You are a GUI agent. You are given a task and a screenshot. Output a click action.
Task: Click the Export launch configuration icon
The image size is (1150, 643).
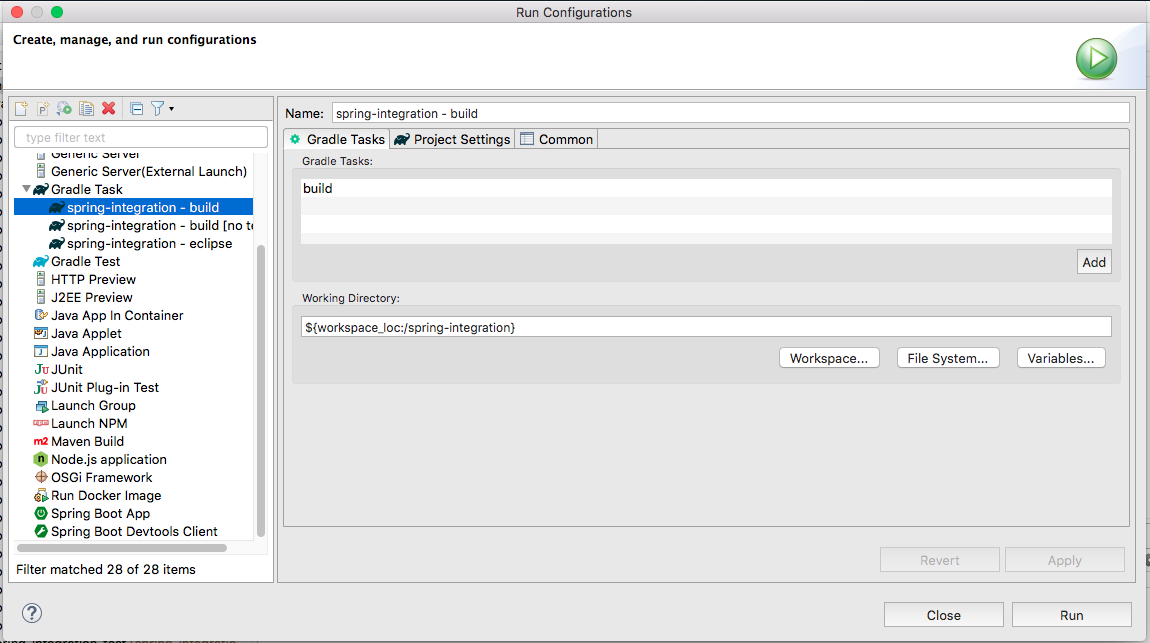click(x=65, y=109)
